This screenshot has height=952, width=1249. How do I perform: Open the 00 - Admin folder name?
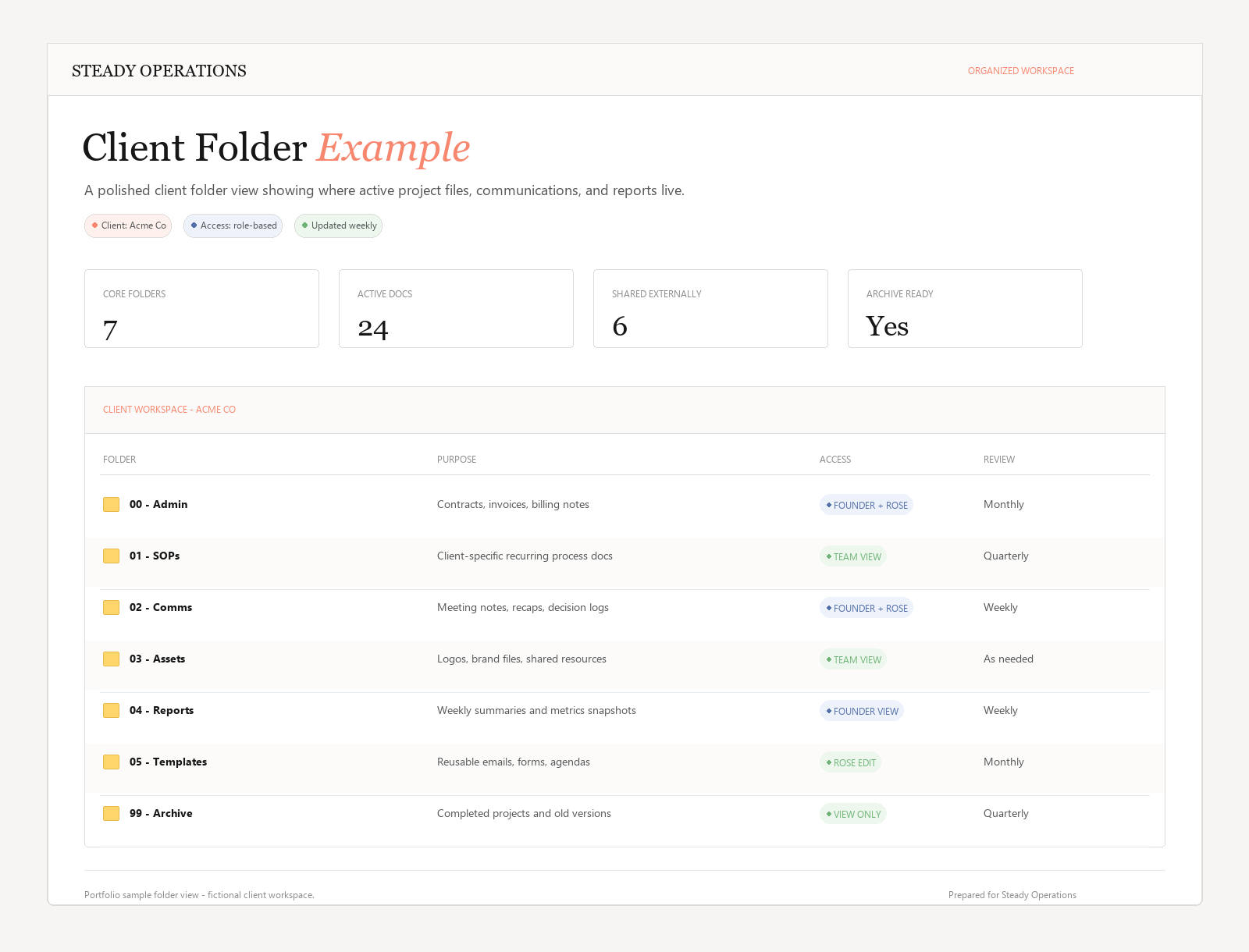tap(158, 505)
